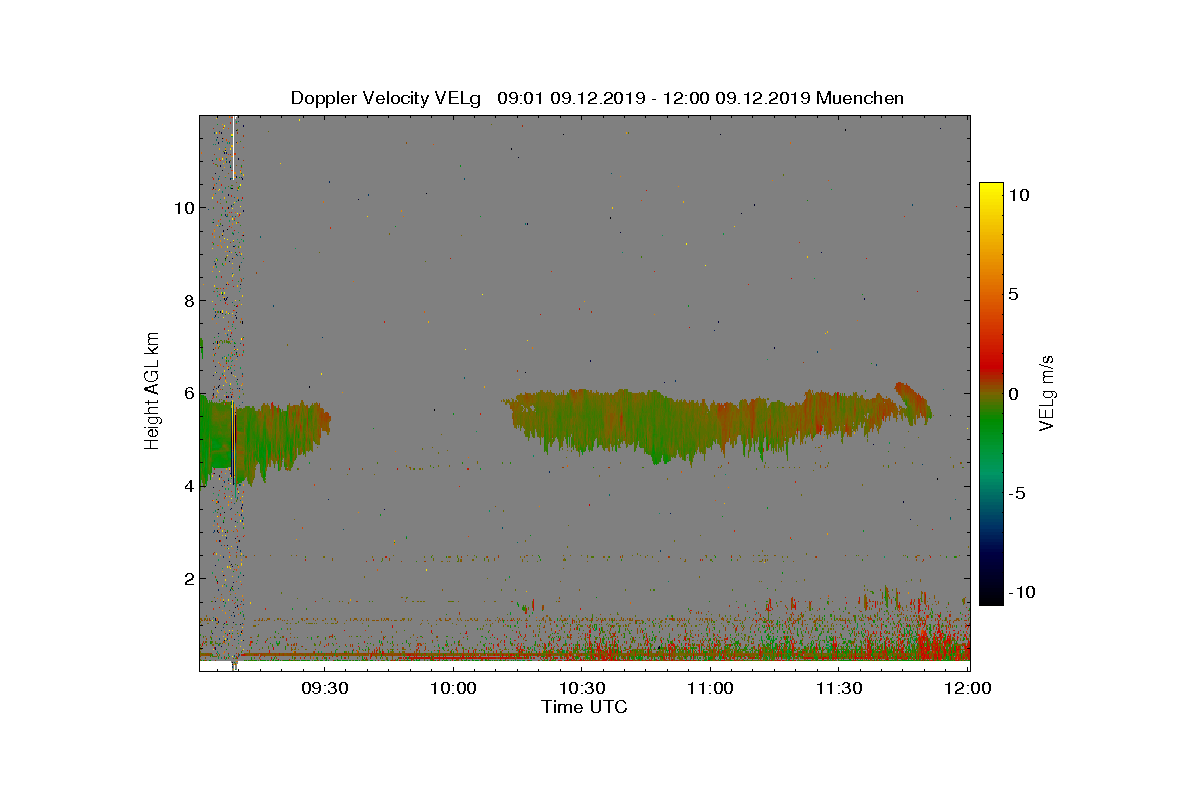Click the colorbar label -5
This screenshot has width=1200, height=800.
pyautogui.click(x=1018, y=493)
